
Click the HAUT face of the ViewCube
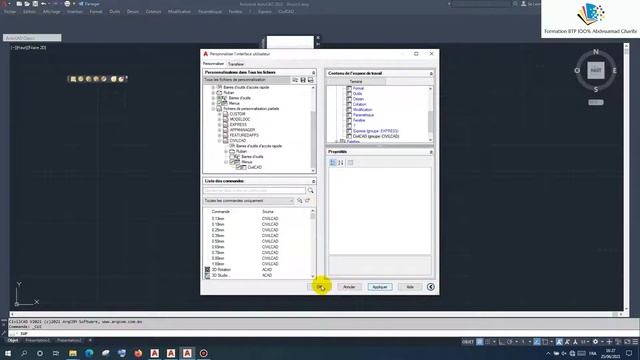[x=596, y=70]
